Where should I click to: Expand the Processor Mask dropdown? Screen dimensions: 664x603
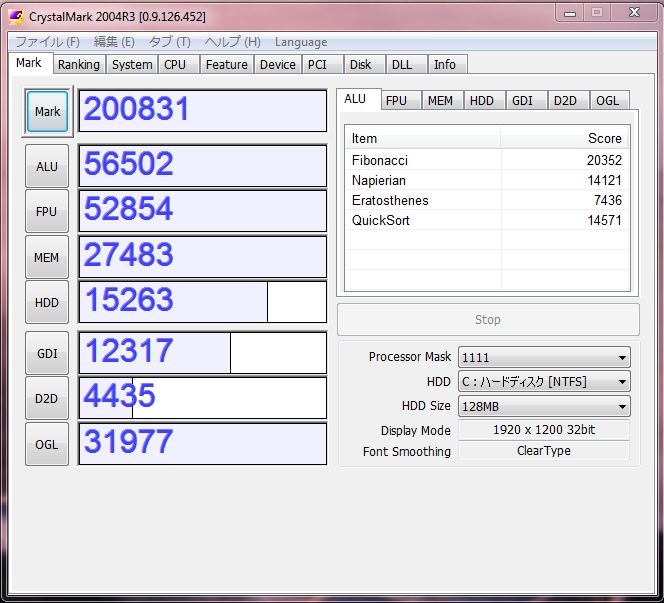543,357
